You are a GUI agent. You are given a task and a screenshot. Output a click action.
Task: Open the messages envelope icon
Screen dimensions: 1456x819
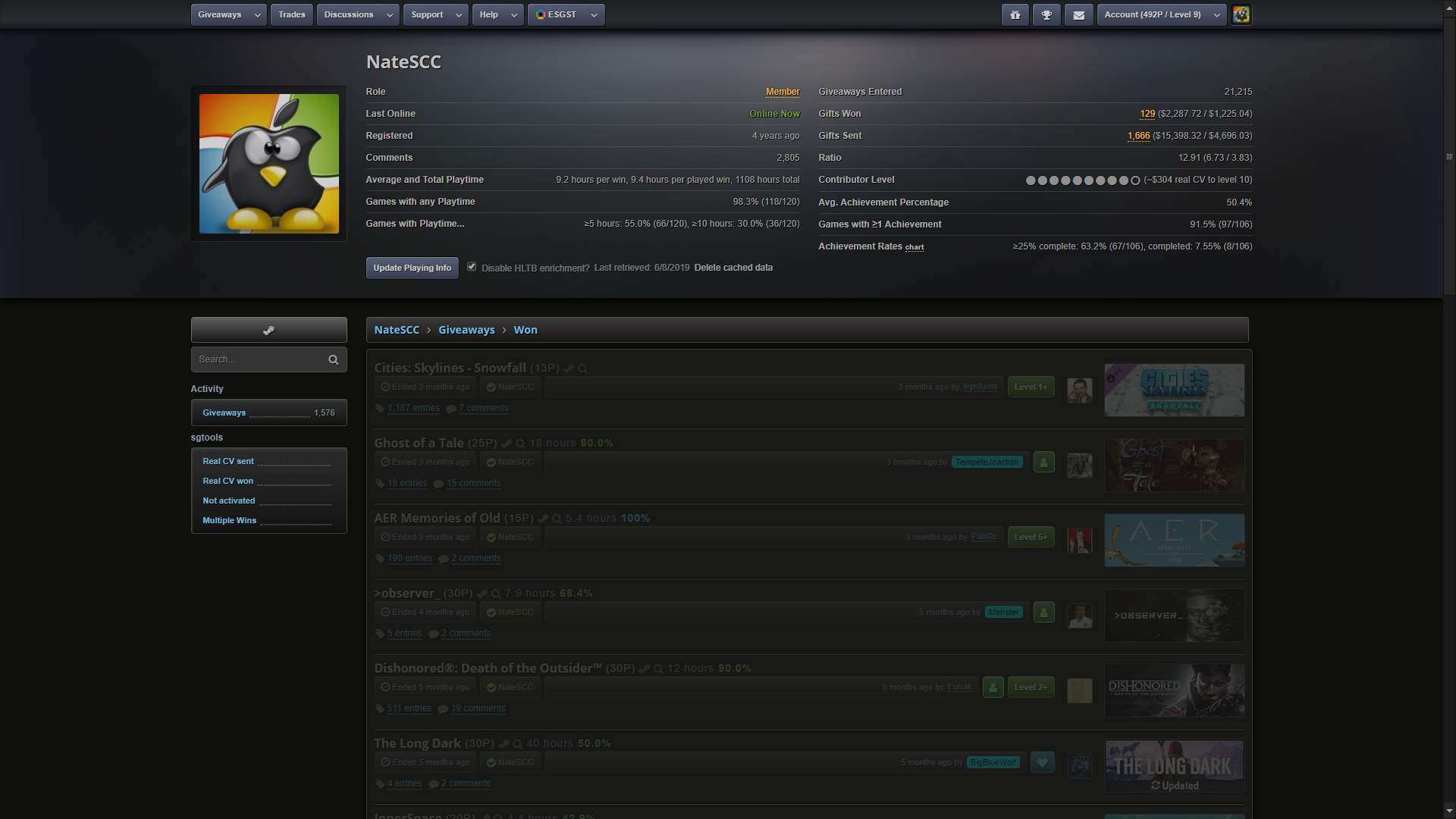pos(1078,14)
